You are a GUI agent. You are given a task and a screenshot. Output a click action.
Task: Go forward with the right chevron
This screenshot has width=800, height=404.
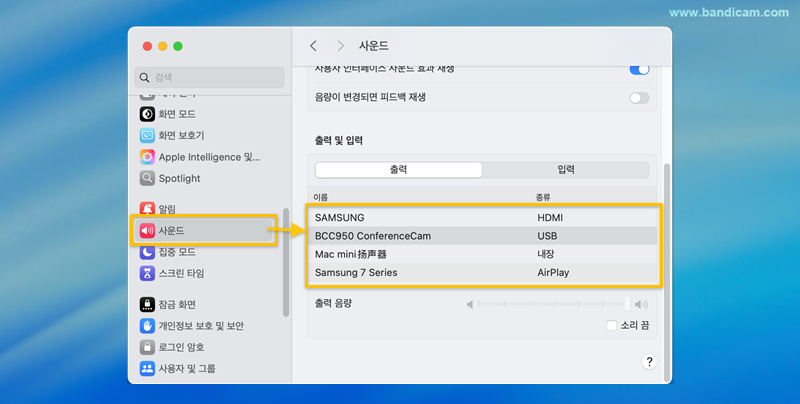click(x=340, y=46)
